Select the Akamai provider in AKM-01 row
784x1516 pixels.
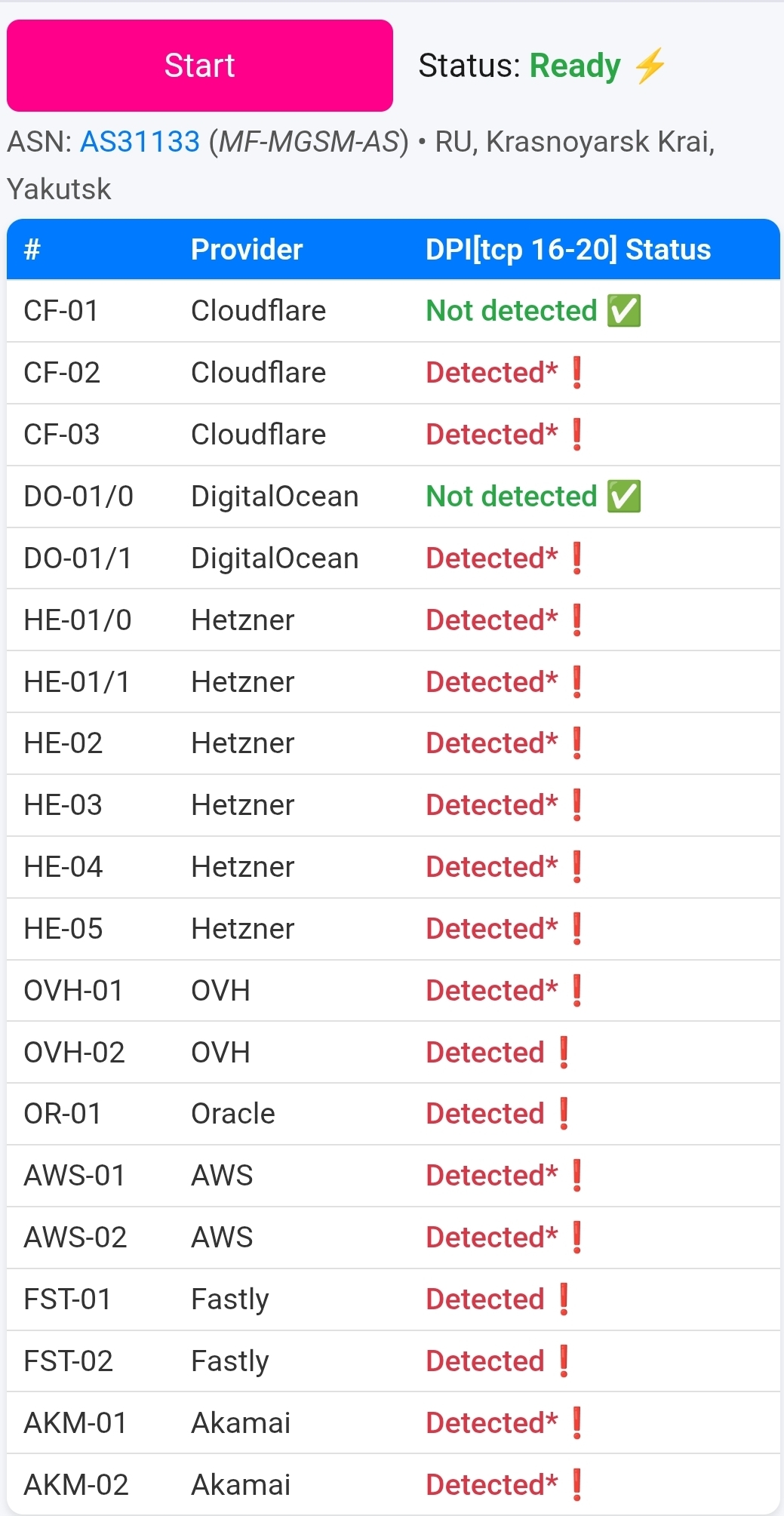(241, 1423)
